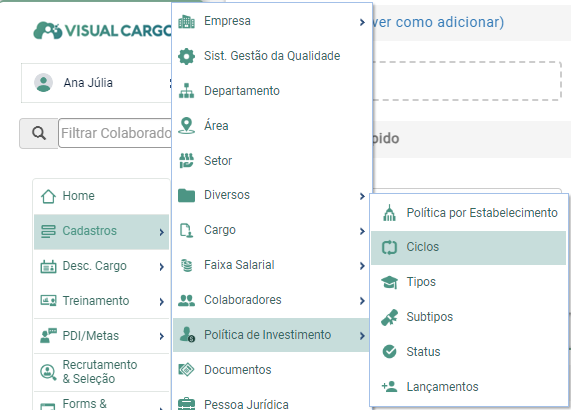Click the Empresa building icon
571x410 pixels.
coord(186,21)
